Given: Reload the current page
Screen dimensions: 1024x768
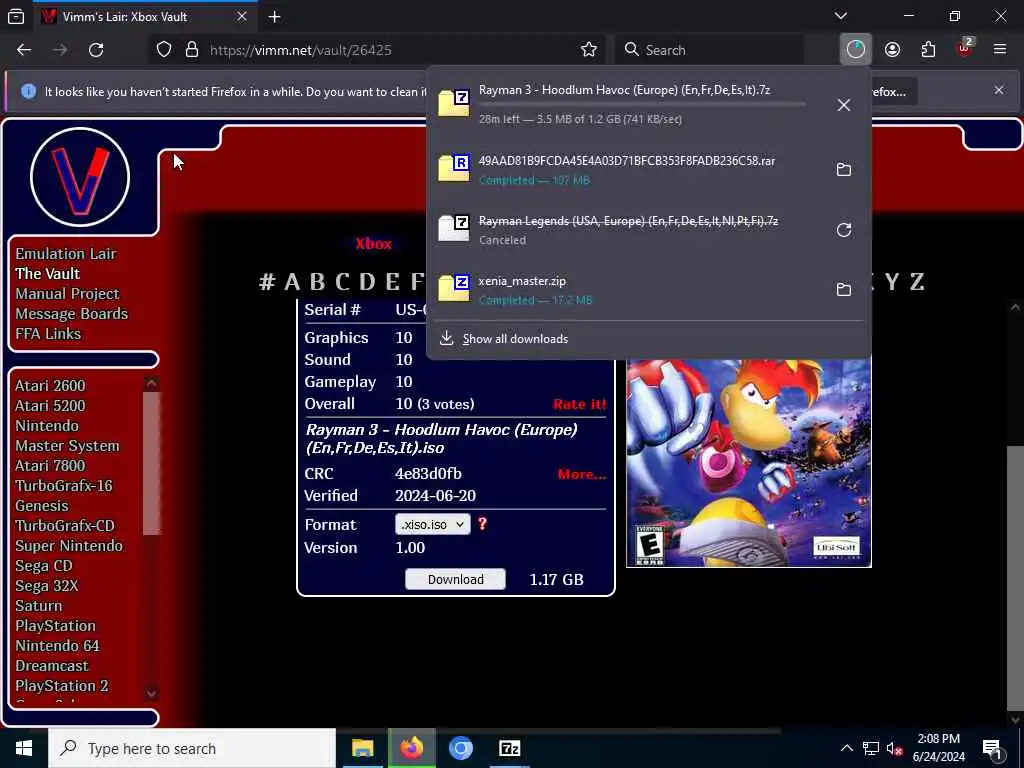Looking at the screenshot, I should (x=96, y=50).
